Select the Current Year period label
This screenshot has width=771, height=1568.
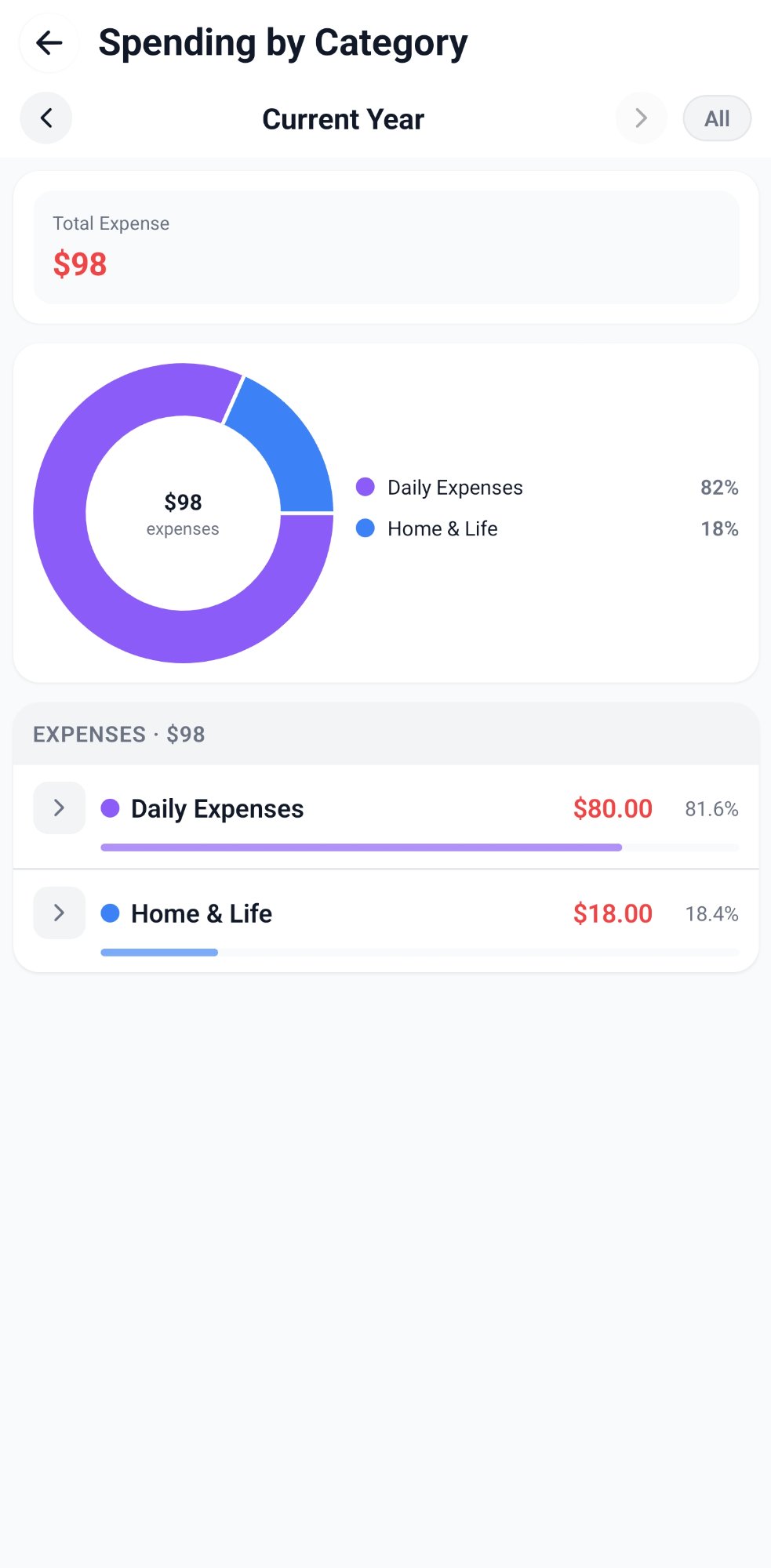(x=343, y=118)
